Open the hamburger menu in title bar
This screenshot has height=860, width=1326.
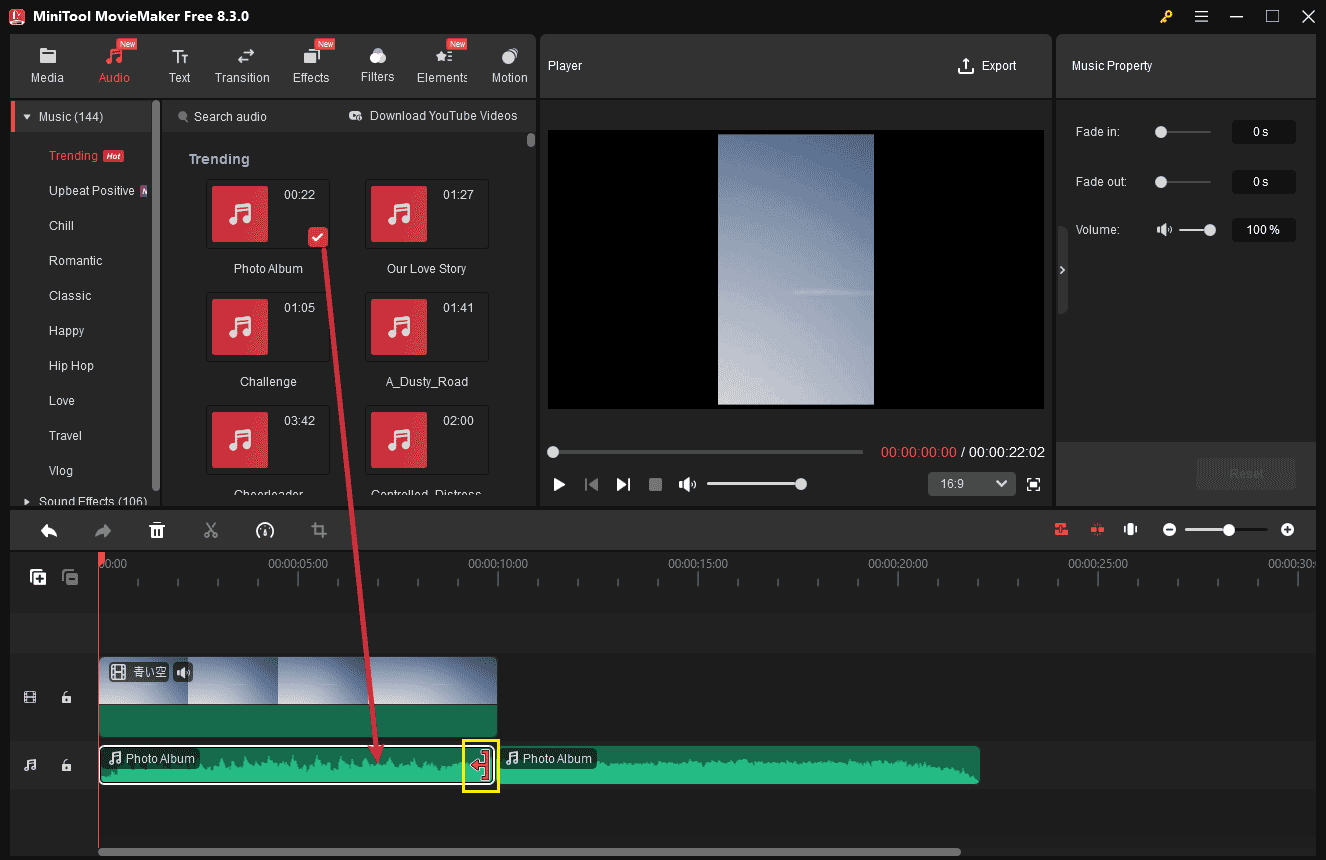(1201, 16)
